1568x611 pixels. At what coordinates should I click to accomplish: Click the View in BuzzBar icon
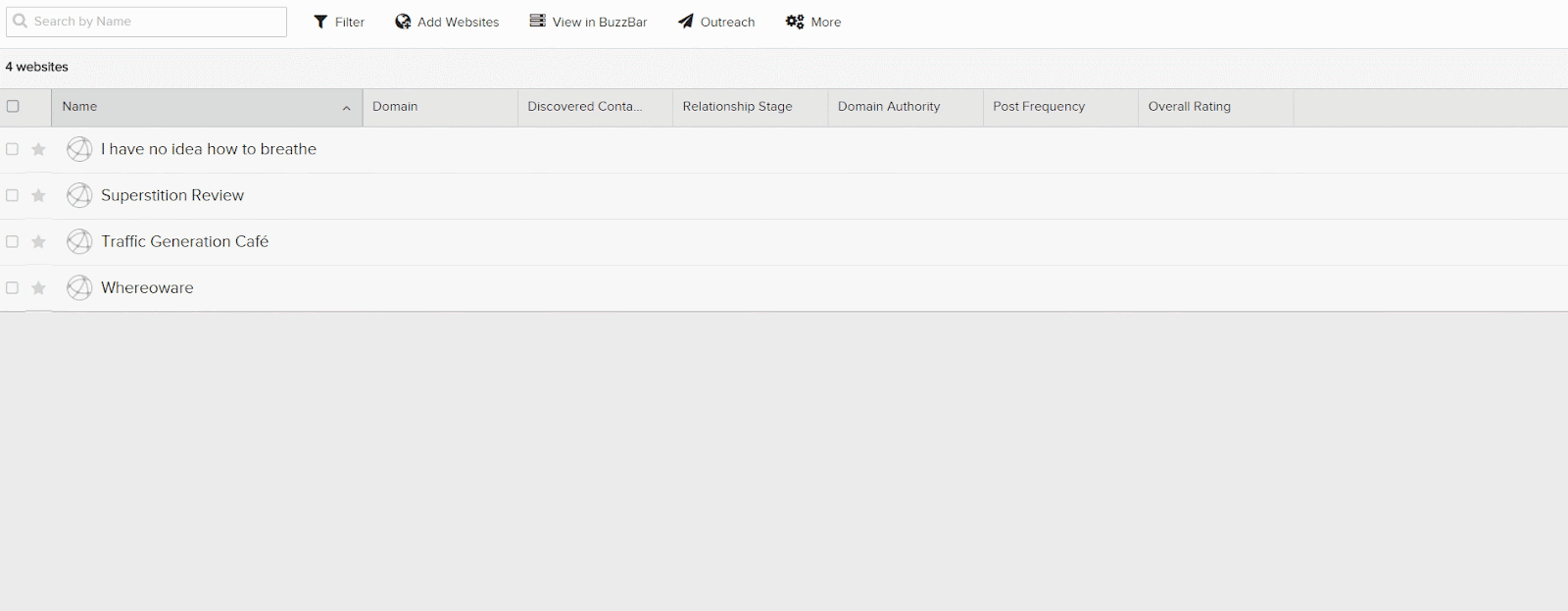tap(537, 21)
